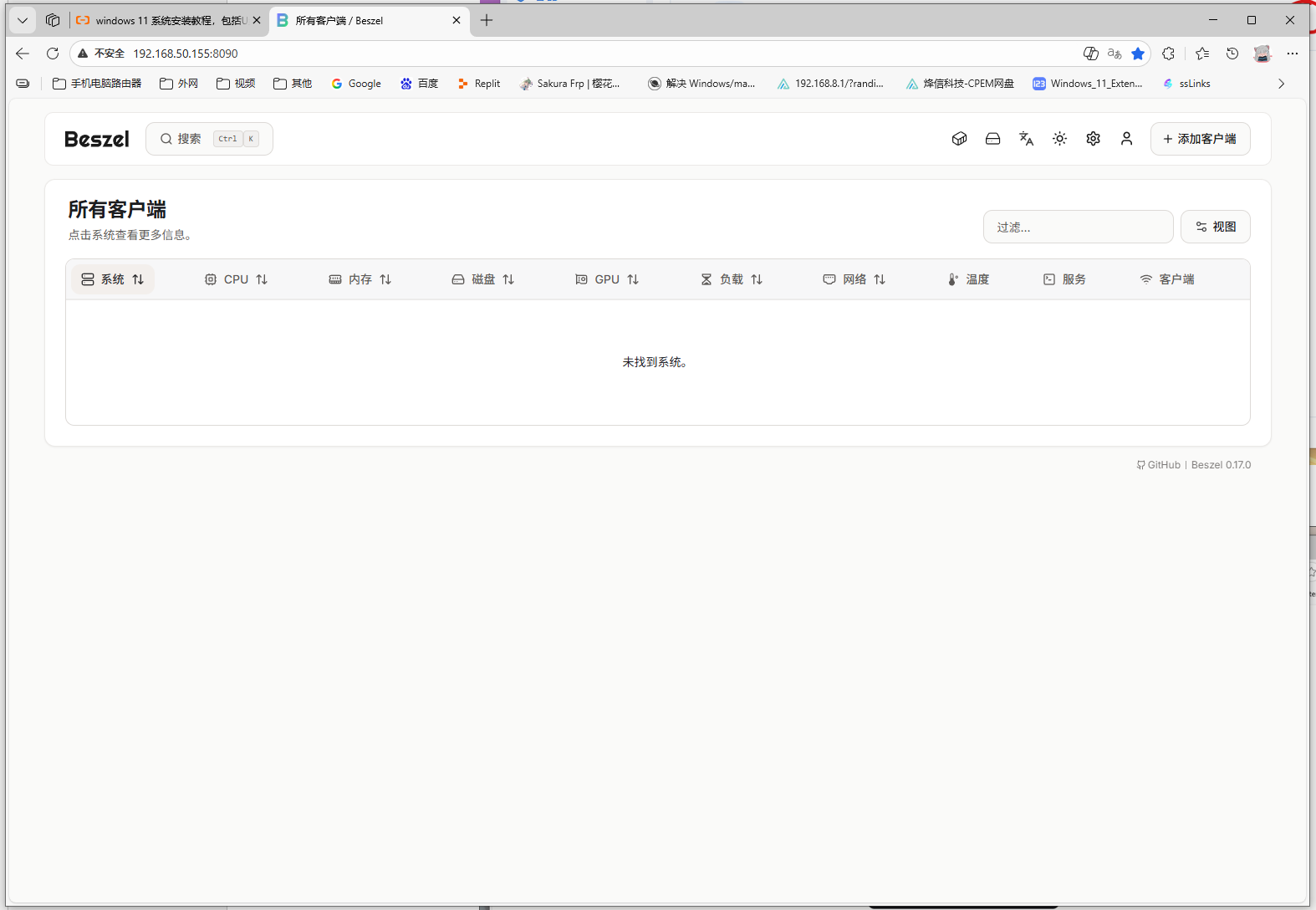Sort table by 网络 column
This screenshot has height=910, width=1316.
pyautogui.click(x=854, y=279)
